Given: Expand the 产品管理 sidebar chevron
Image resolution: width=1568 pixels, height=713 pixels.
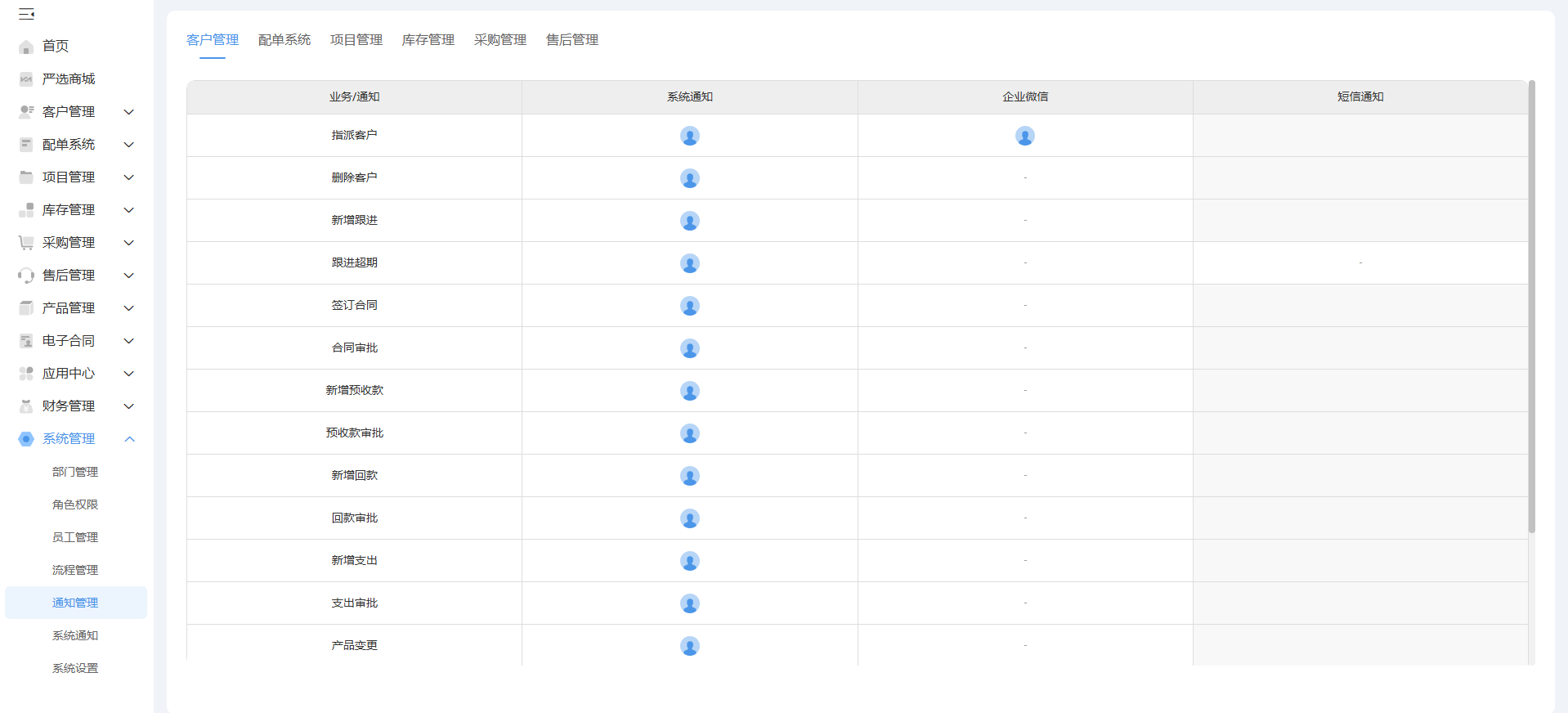Looking at the screenshot, I should coord(128,308).
